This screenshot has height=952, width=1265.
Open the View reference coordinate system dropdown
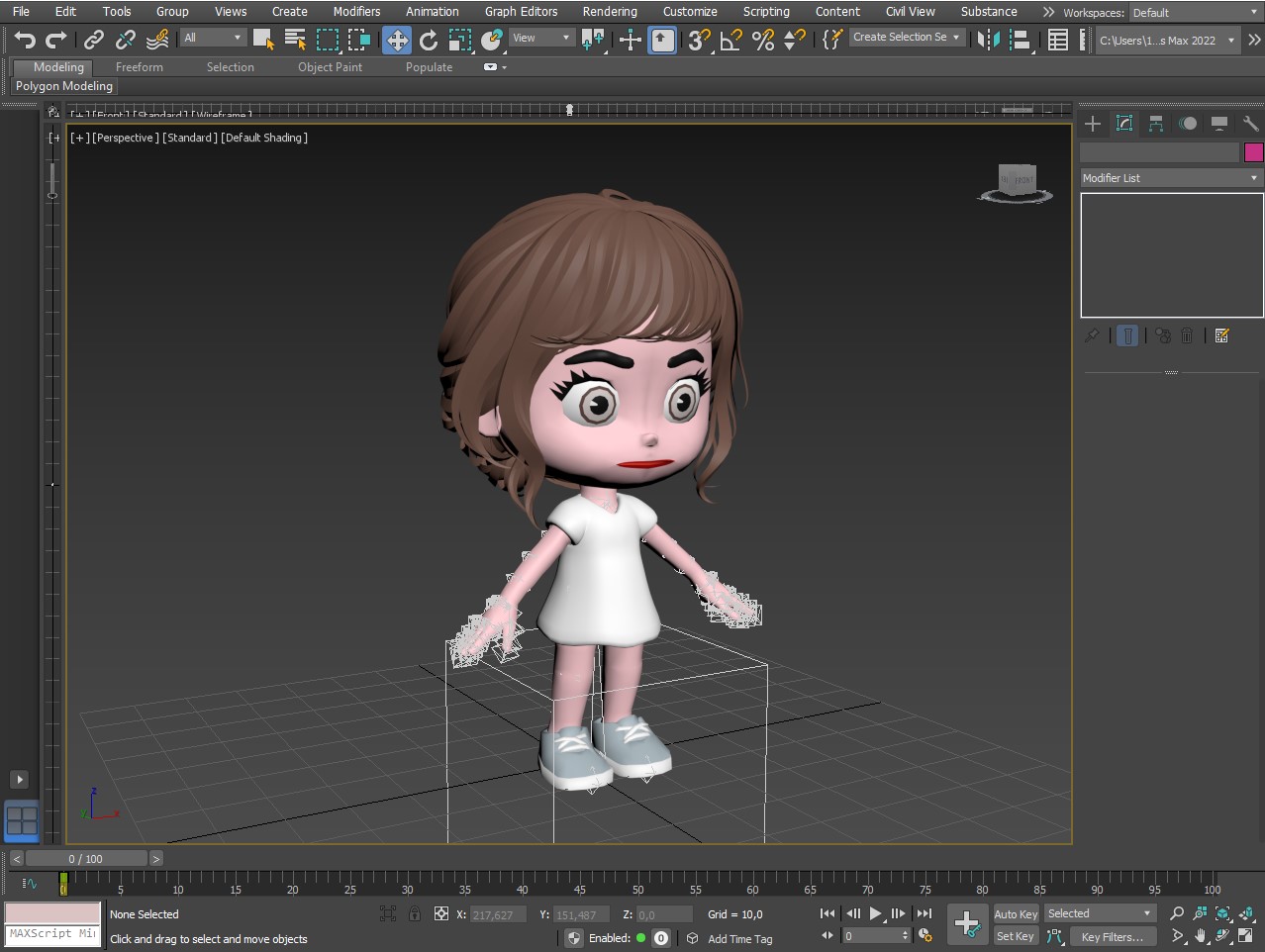(541, 39)
